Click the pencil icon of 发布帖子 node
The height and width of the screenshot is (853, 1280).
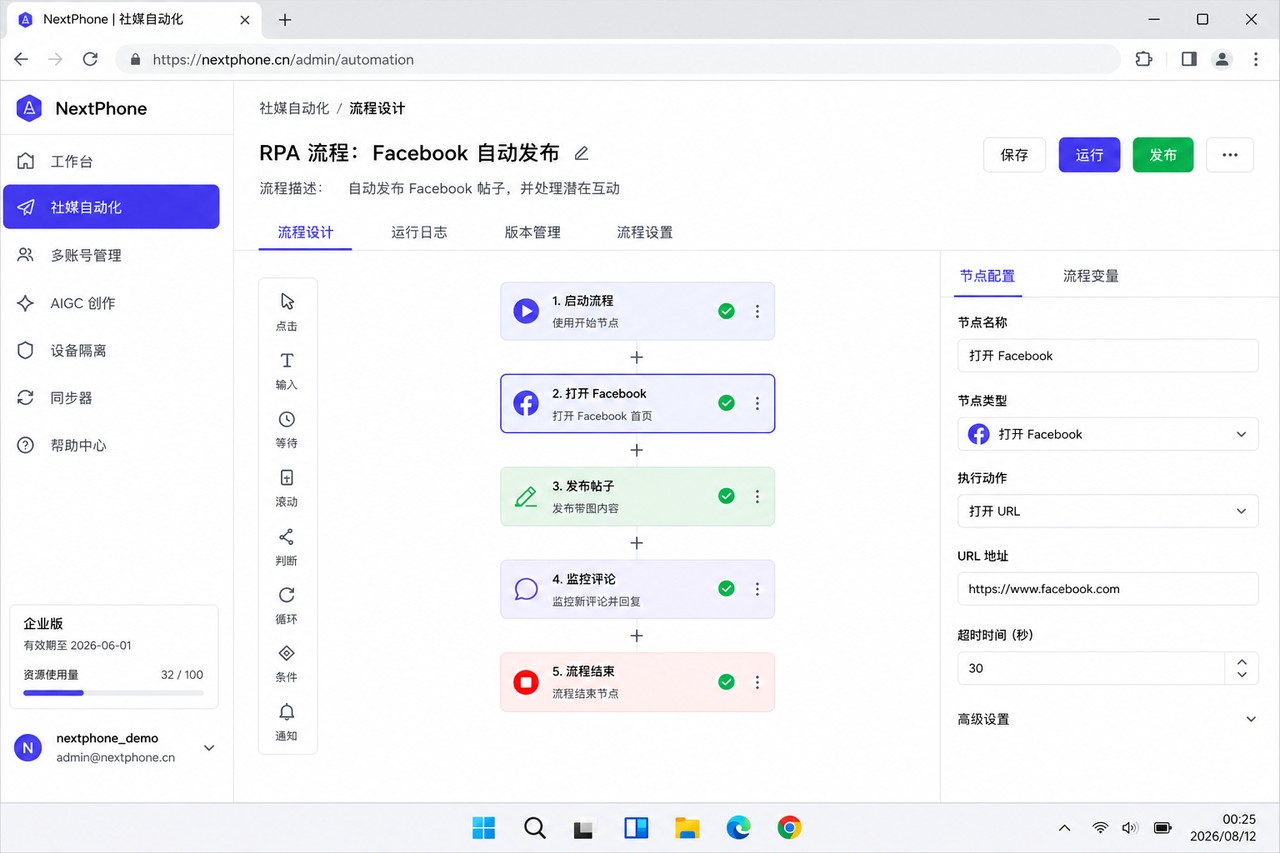(x=526, y=496)
